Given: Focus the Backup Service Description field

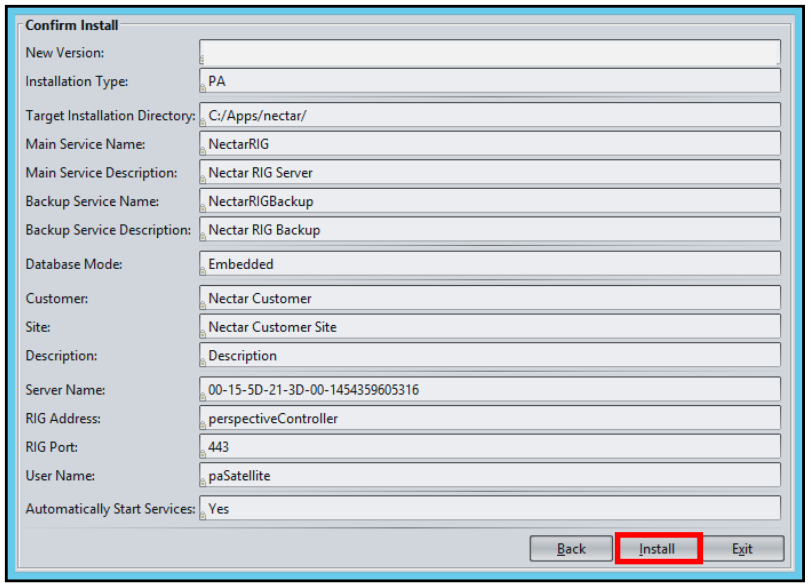Looking at the screenshot, I should click(490, 229).
